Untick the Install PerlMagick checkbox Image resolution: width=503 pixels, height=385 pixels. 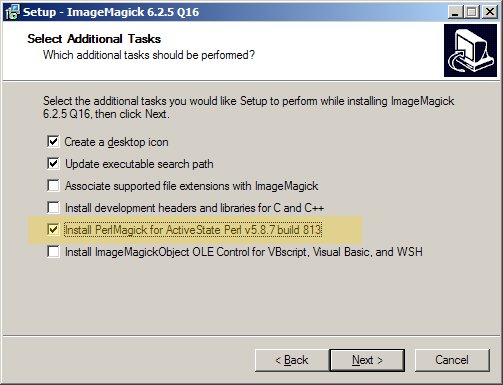pos(53,229)
